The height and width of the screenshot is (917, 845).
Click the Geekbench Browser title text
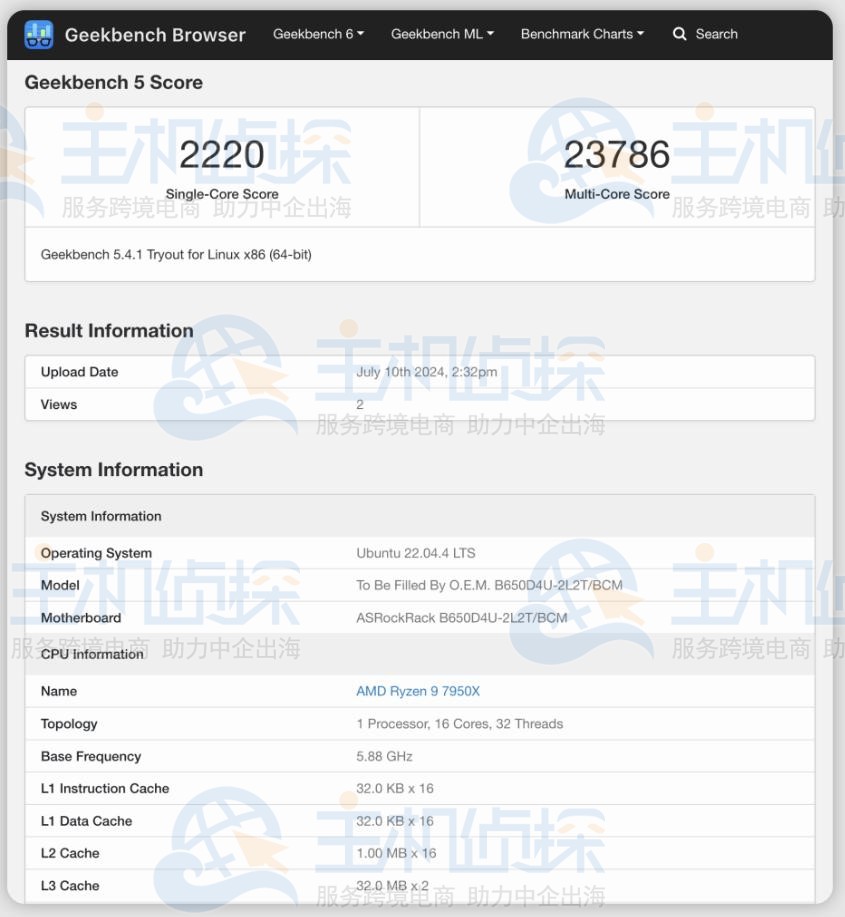pos(155,34)
